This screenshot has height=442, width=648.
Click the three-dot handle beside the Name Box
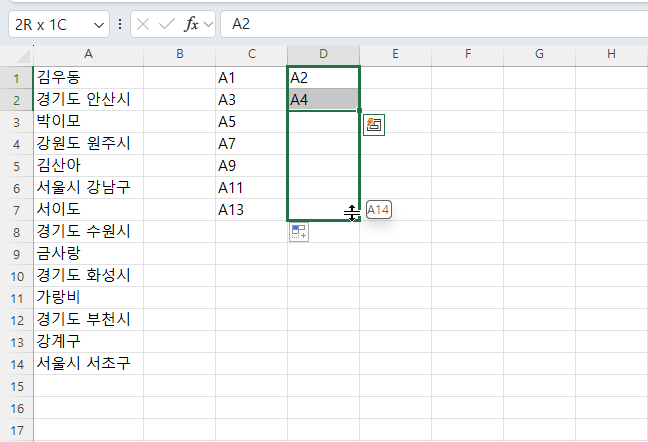click(x=120, y=24)
